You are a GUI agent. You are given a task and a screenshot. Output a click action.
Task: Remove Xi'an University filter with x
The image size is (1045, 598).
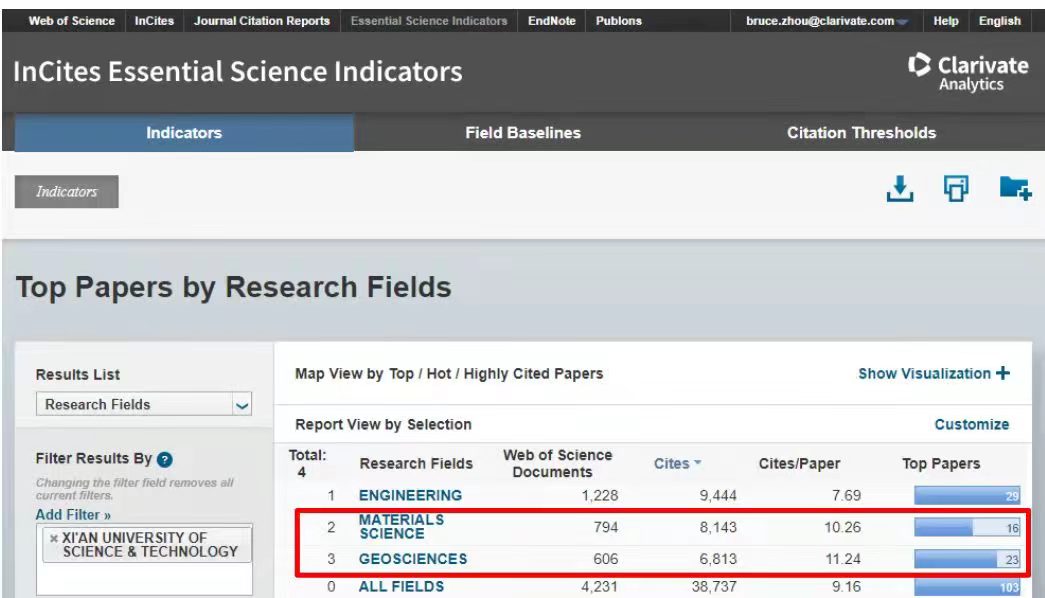click(54, 538)
